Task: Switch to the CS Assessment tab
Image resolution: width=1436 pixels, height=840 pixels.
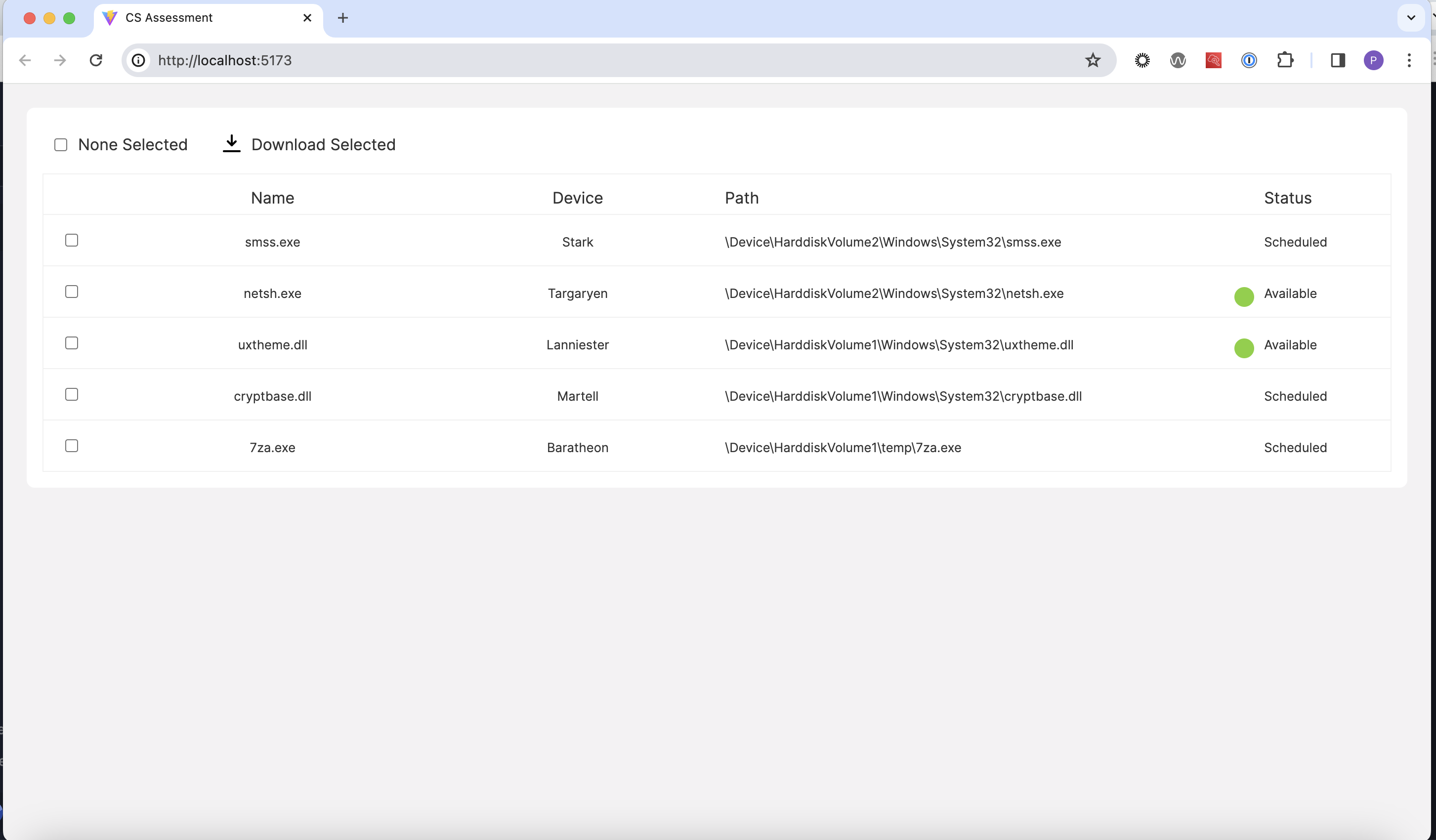Action: click(x=200, y=18)
